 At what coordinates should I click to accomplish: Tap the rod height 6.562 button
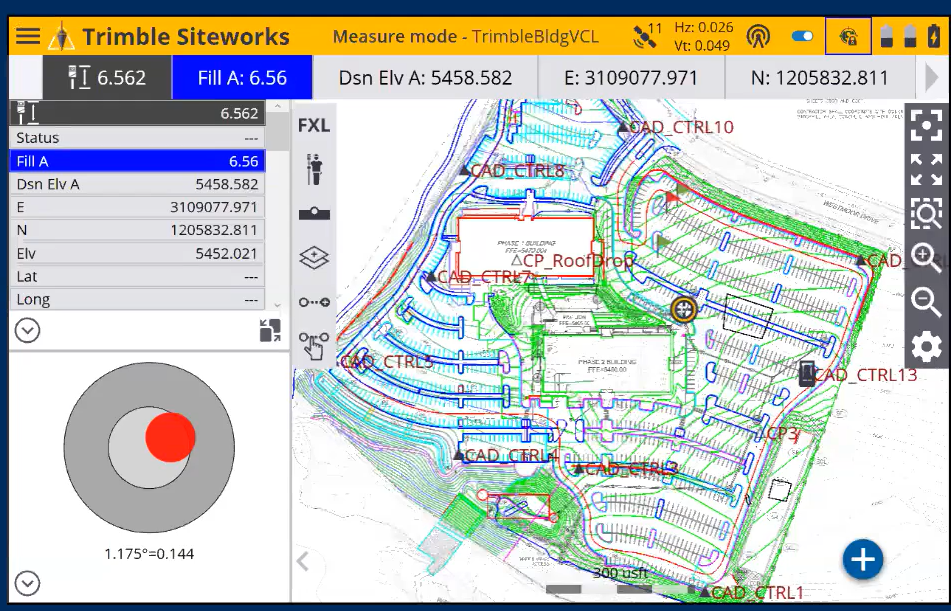tap(107, 78)
